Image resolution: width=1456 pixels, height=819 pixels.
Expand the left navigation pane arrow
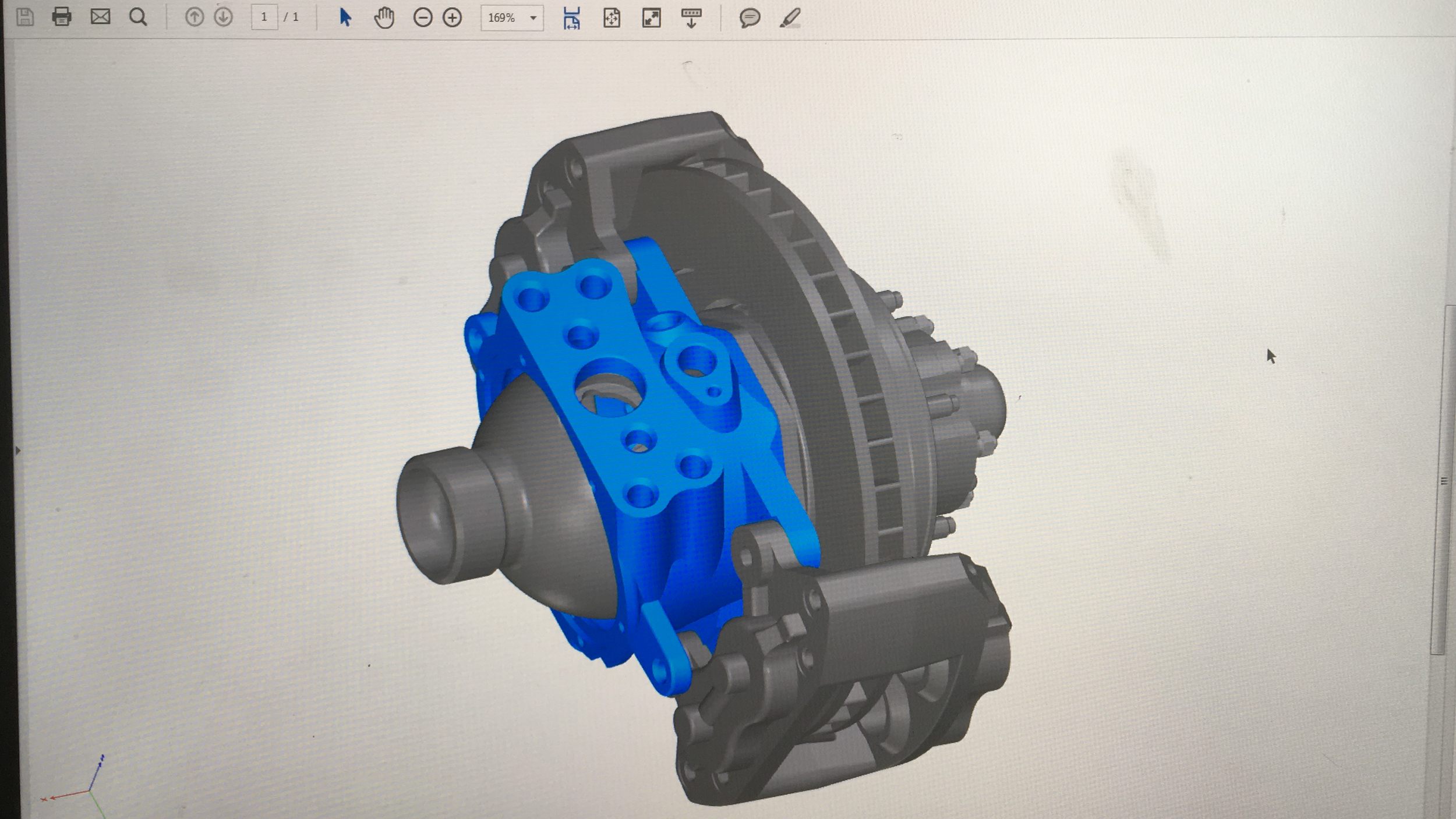pos(18,450)
